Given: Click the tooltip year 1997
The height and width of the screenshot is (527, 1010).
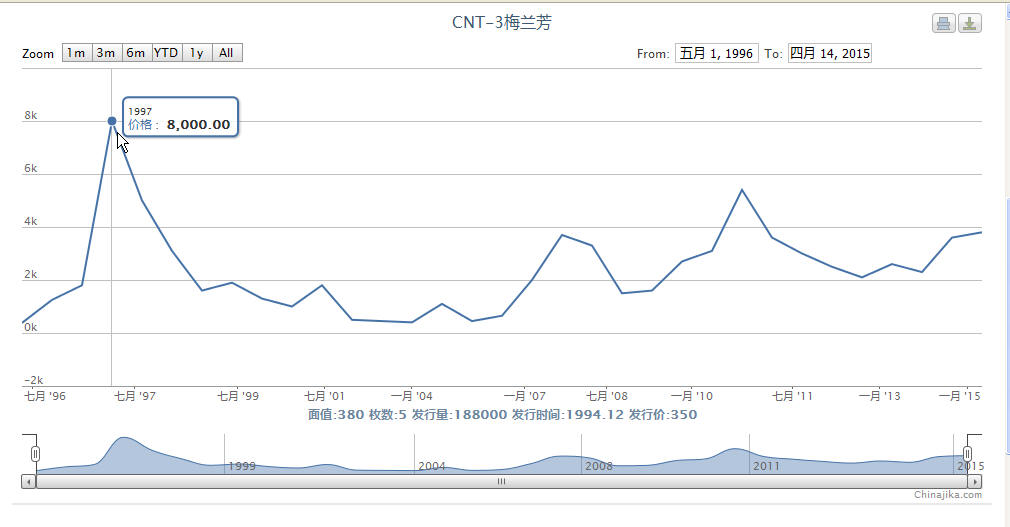Looking at the screenshot, I should coord(140,111).
